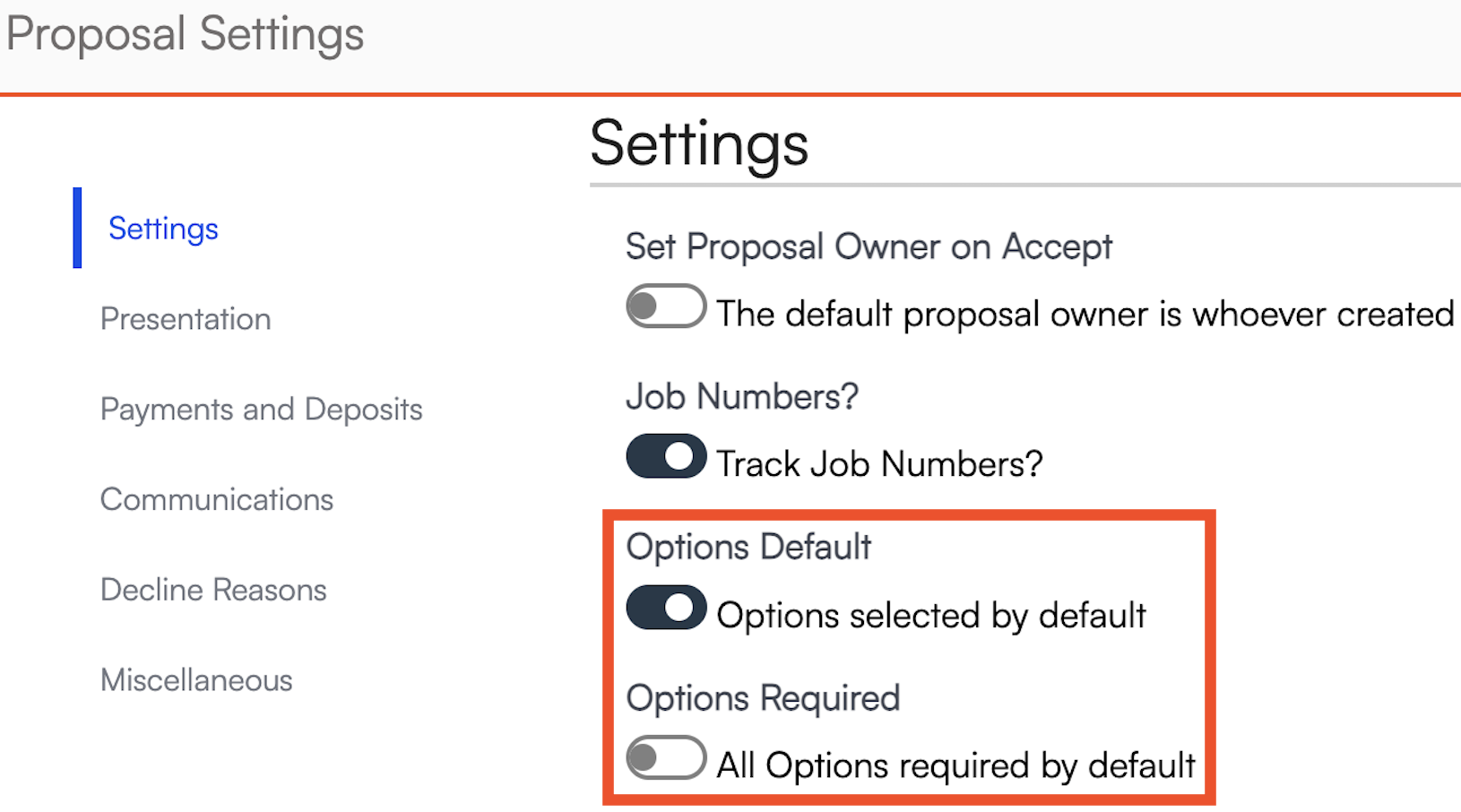
Task: Click the Options Required label
Action: click(x=762, y=698)
